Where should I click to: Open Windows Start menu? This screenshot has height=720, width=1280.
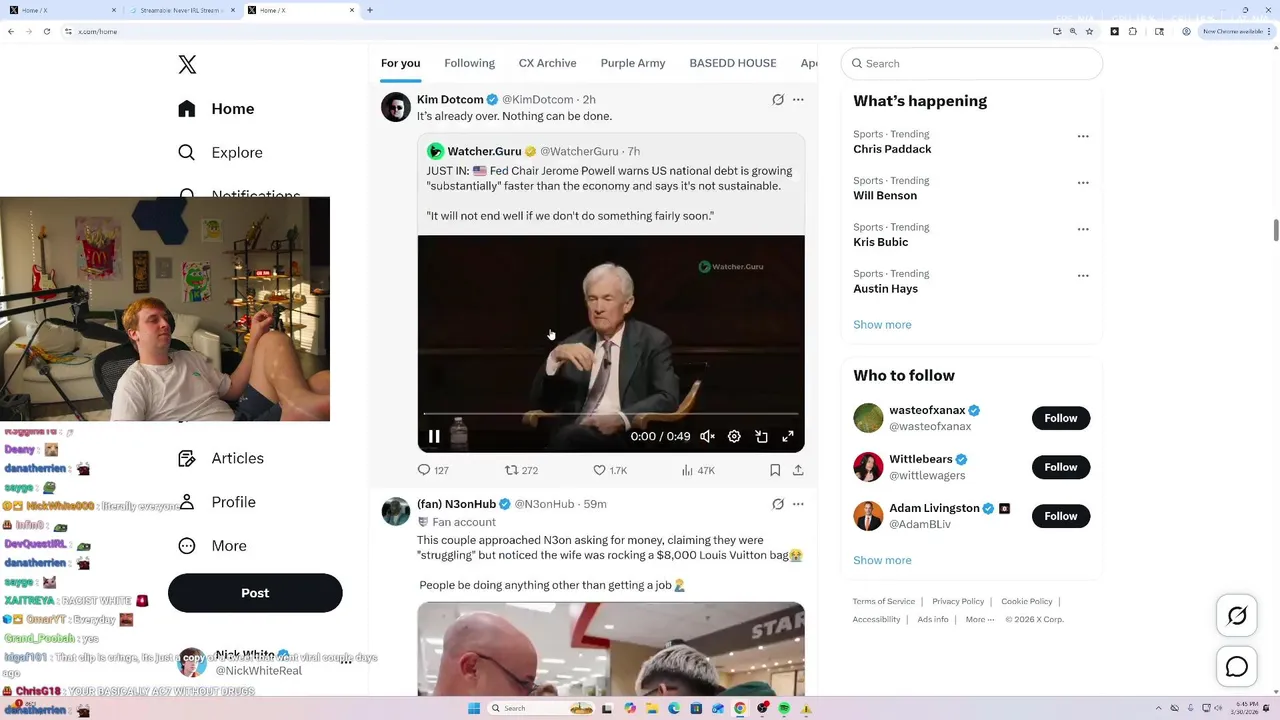[474, 708]
